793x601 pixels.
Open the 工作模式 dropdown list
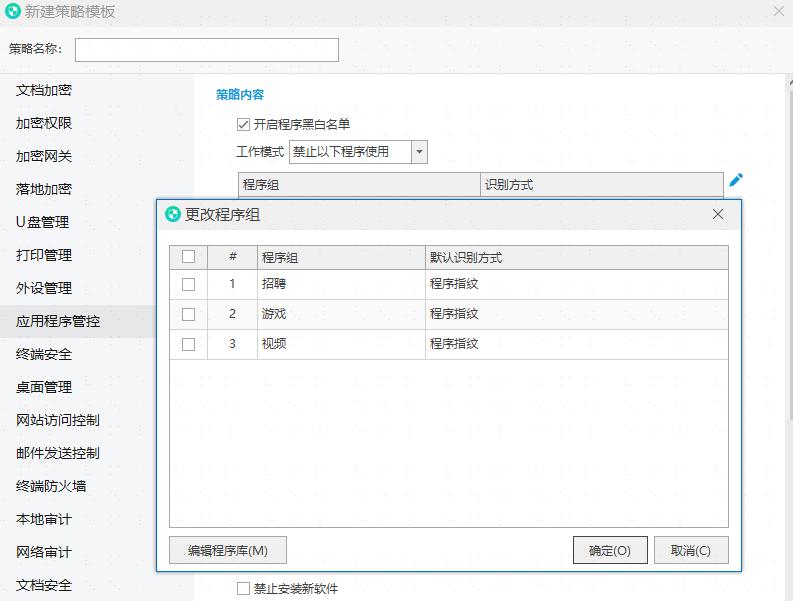coord(419,152)
